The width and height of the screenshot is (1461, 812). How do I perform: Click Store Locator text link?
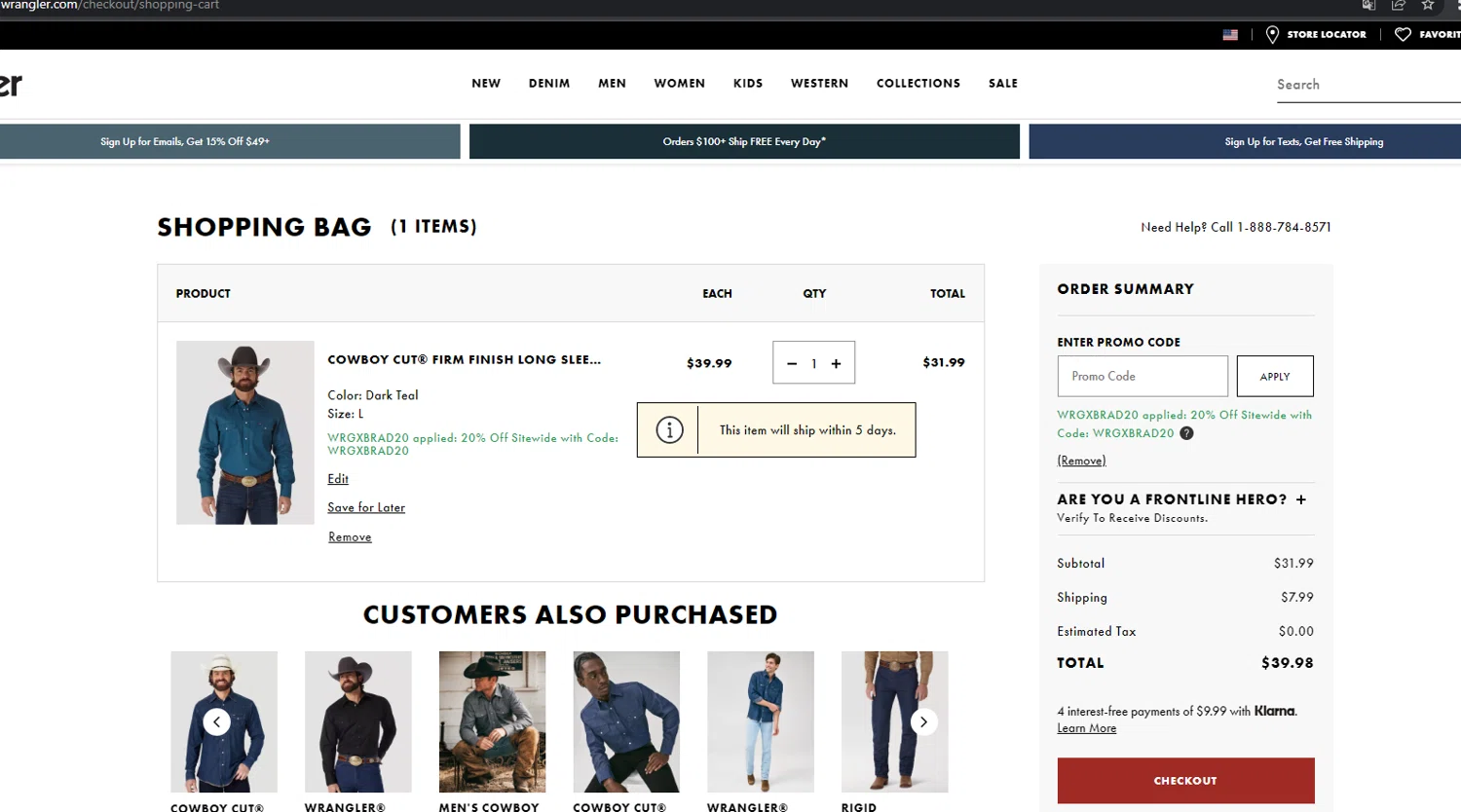coord(1327,35)
